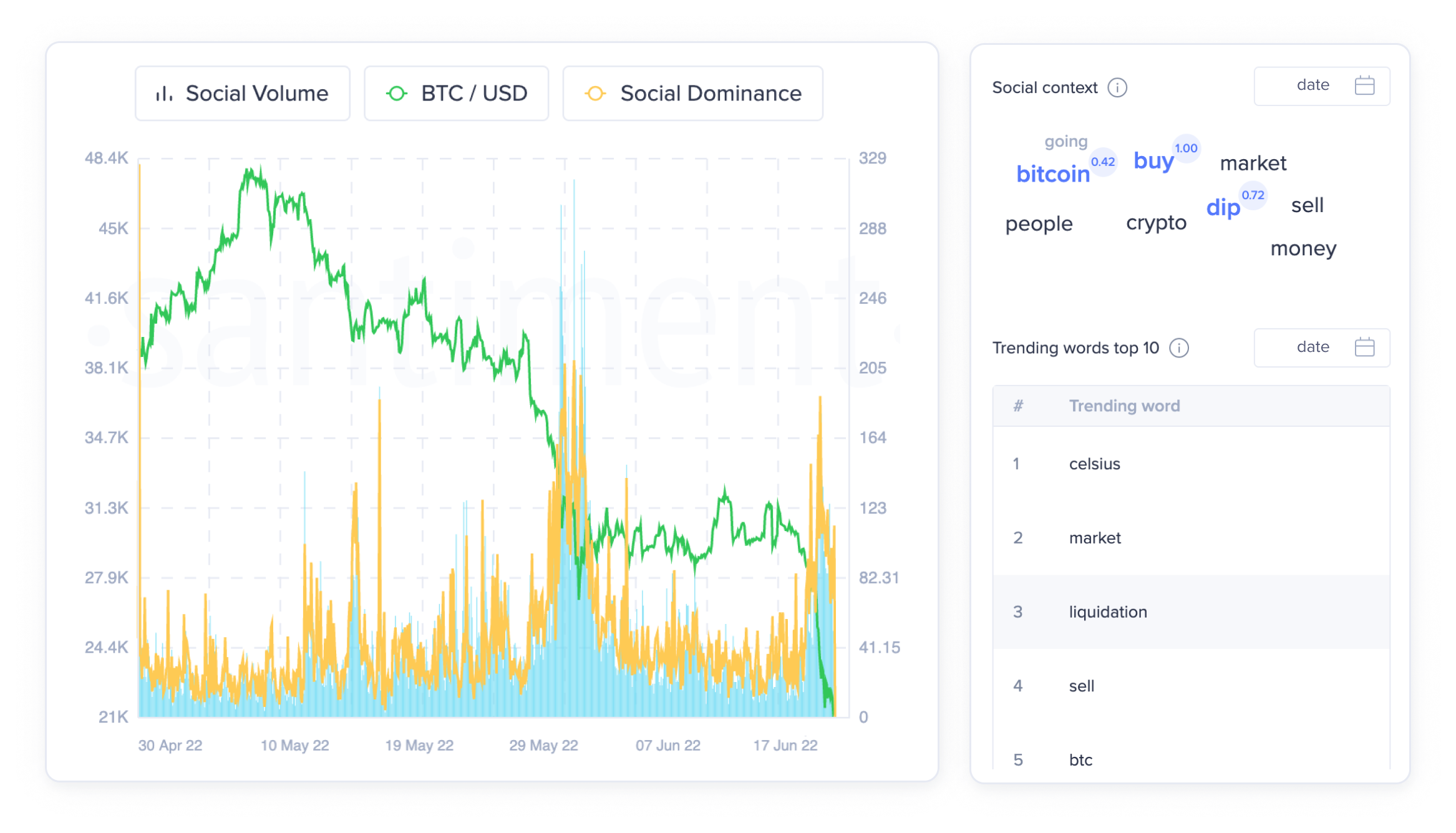Select the word 'buy' in the social context cloud
The height and width of the screenshot is (833, 1456).
coord(1153,161)
